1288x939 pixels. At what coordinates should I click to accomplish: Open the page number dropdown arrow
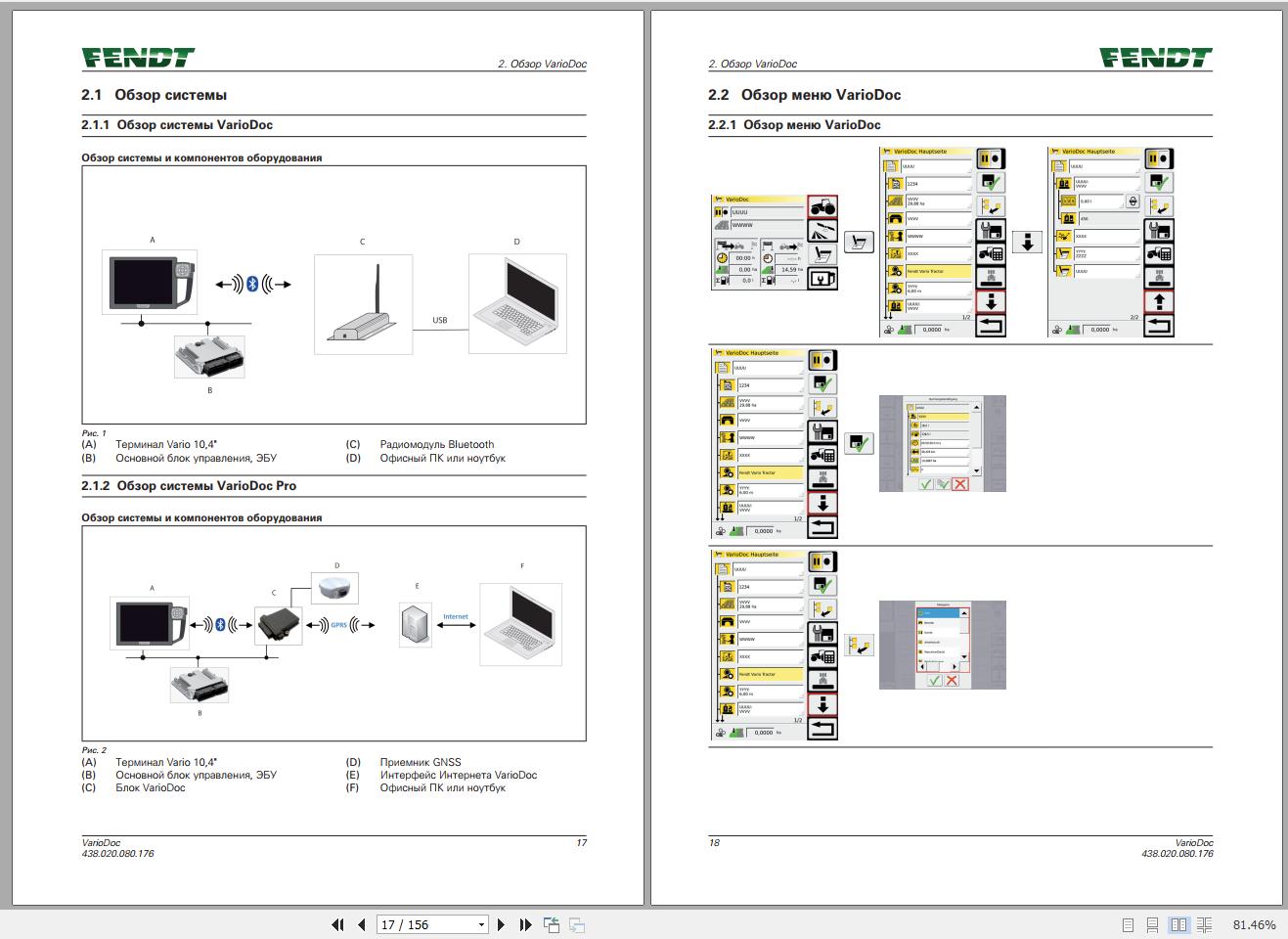pyautogui.click(x=481, y=924)
